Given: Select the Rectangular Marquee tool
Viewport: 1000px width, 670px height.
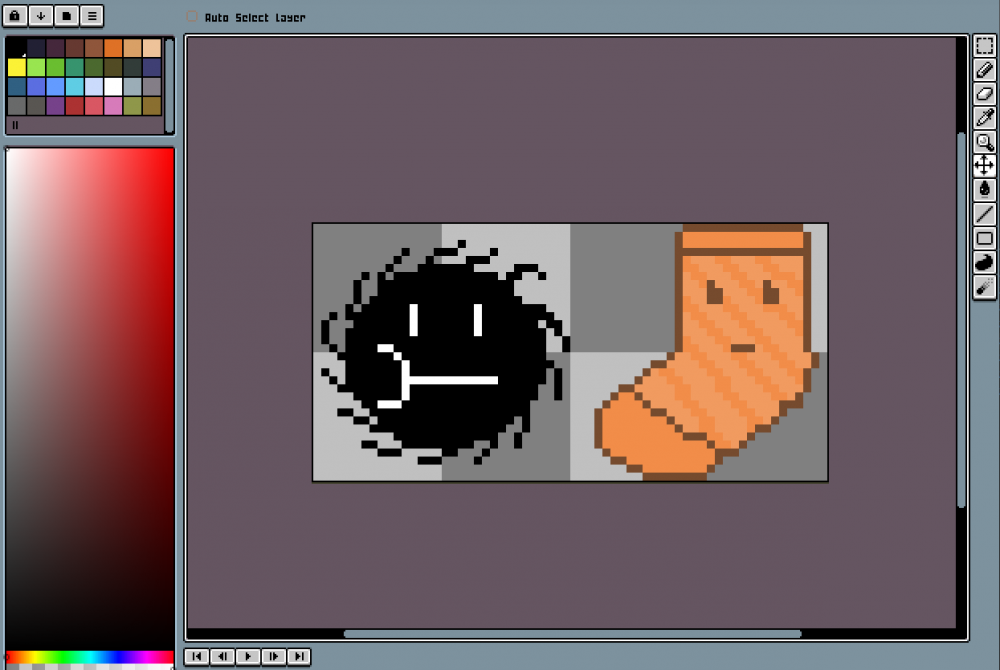Looking at the screenshot, I should pyautogui.click(x=984, y=46).
